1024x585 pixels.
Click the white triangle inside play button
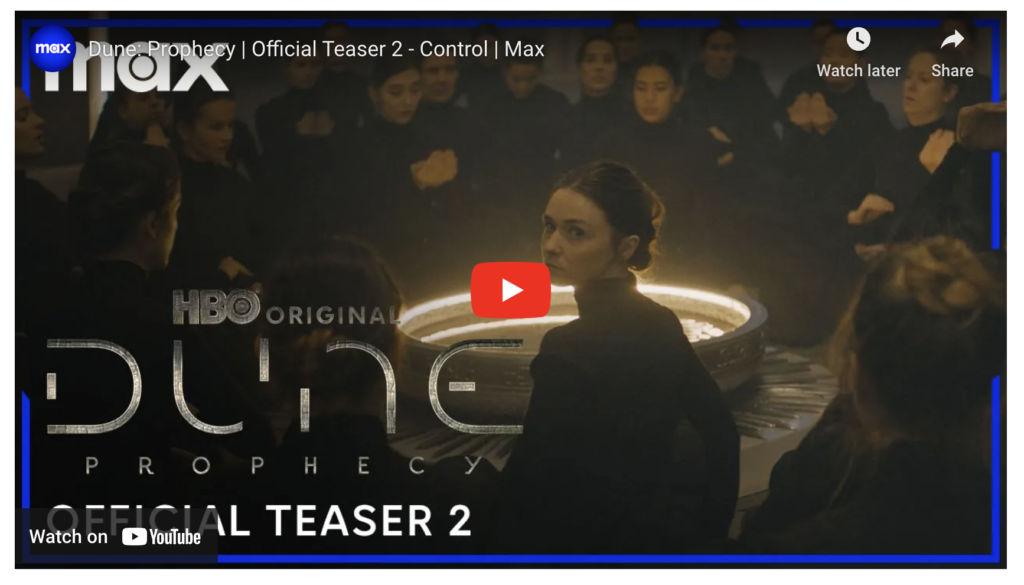point(512,291)
